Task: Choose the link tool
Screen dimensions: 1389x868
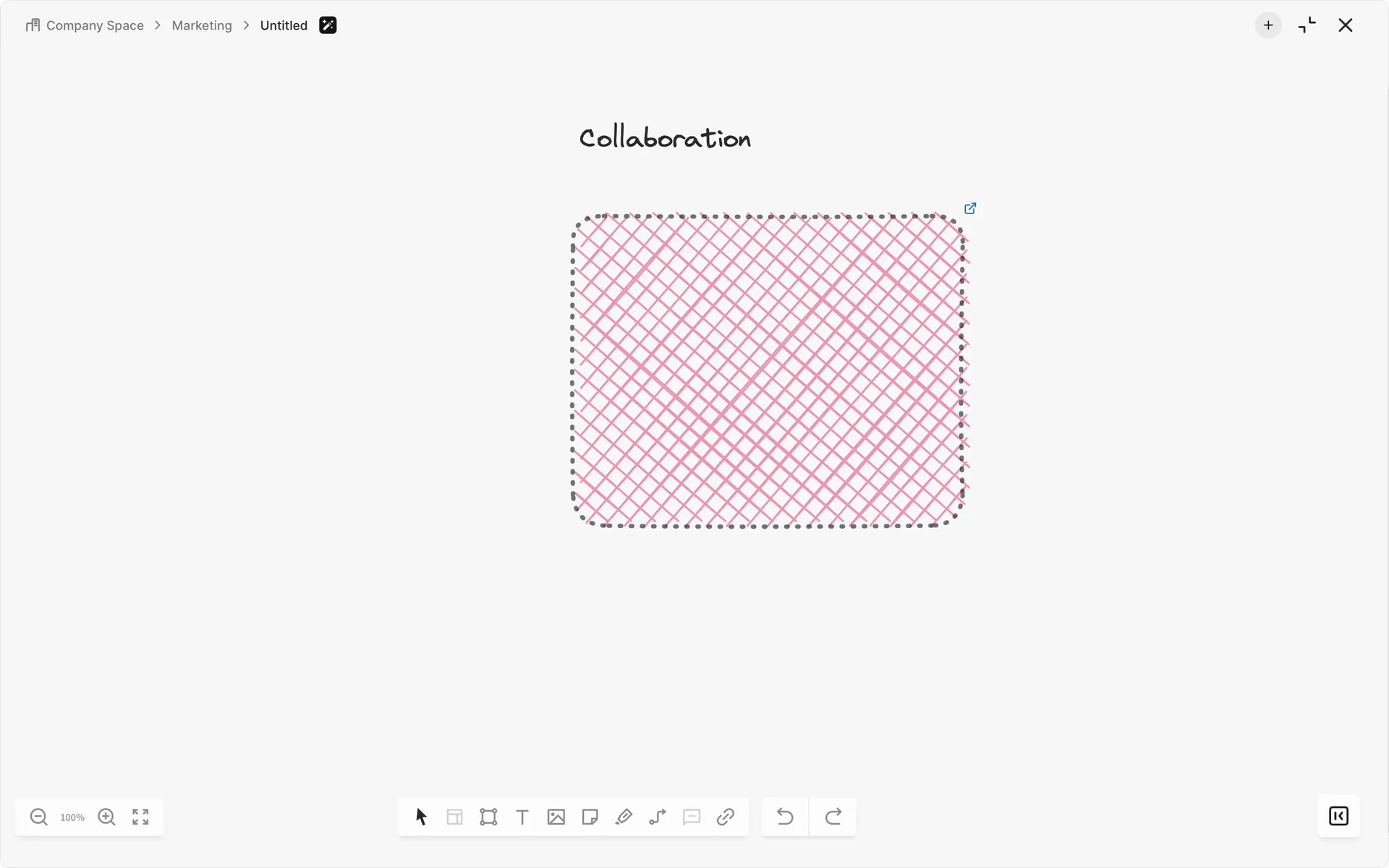Action: point(726,817)
